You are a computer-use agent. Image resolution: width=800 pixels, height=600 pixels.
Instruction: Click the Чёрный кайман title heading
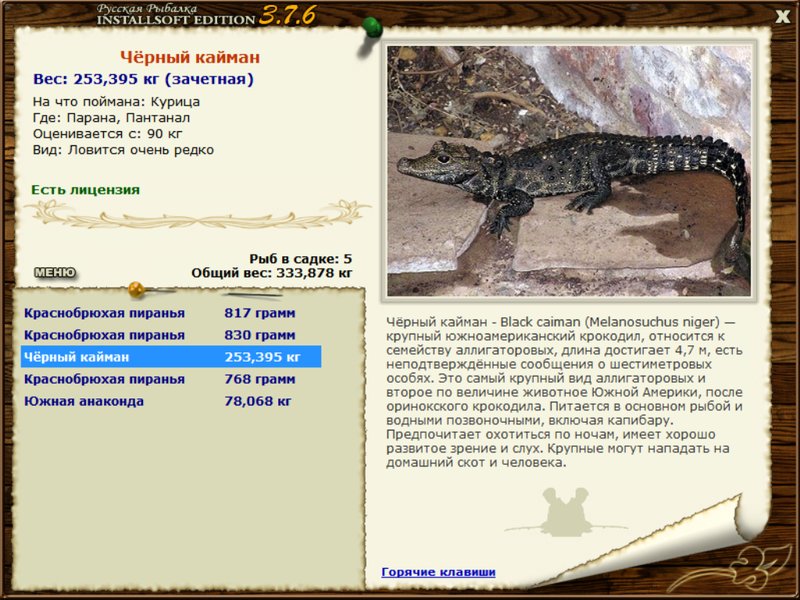190,57
